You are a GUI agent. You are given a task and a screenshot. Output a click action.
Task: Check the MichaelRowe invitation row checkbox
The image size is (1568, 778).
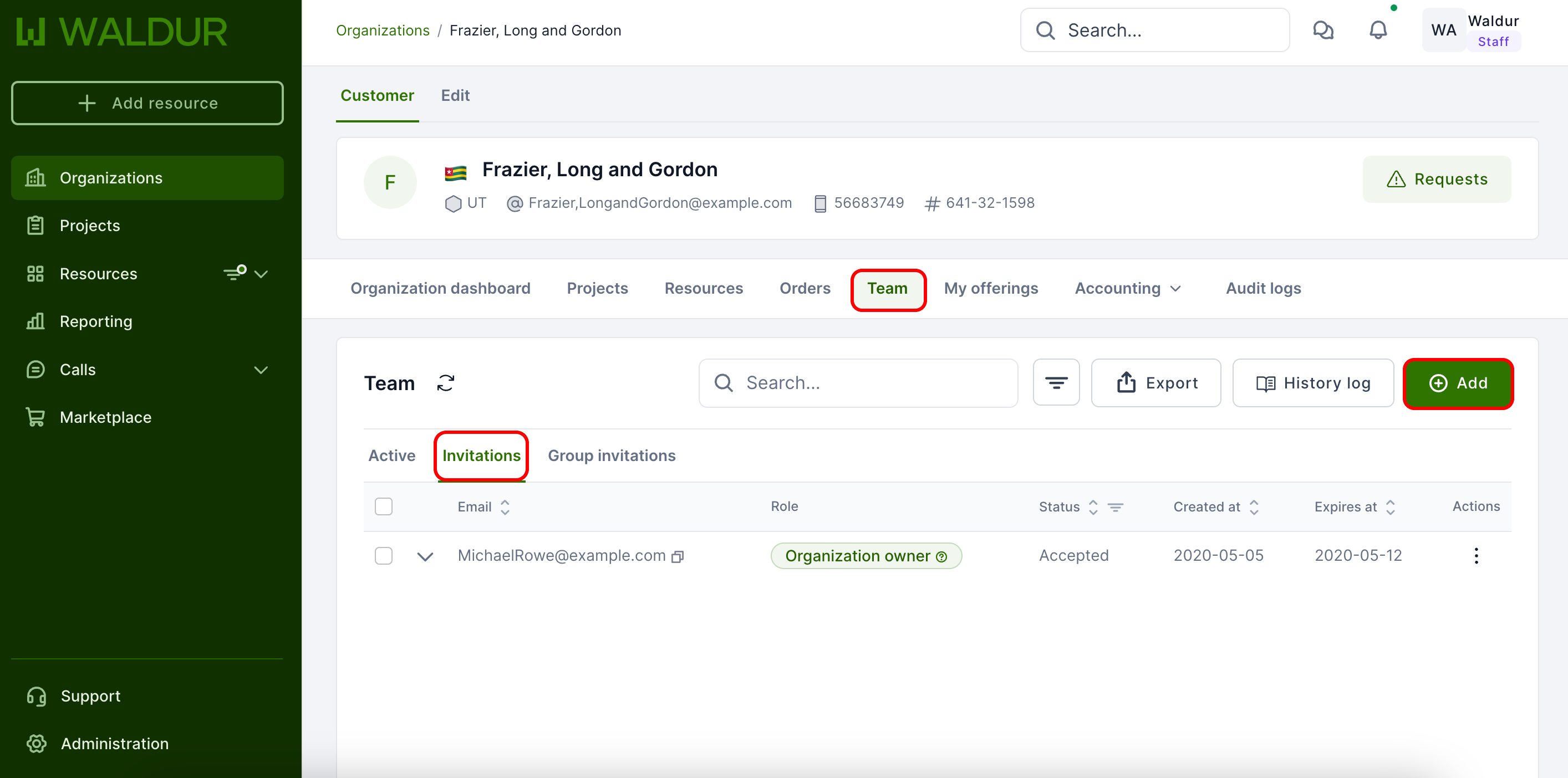pos(384,555)
